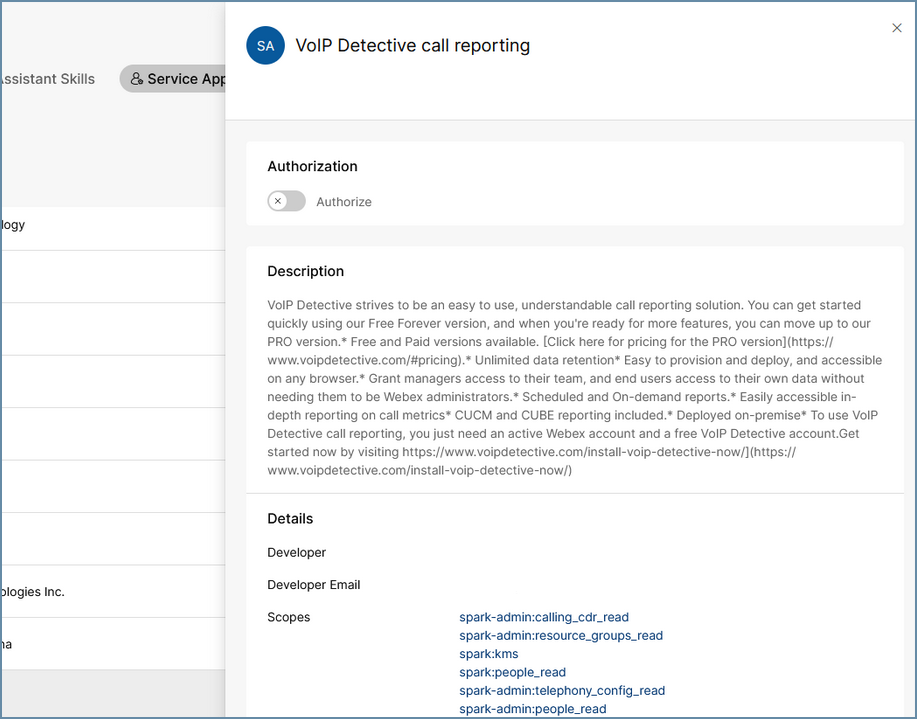This screenshot has width=917, height=719.
Task: Close the VoIP Detective details panel
Action: [897, 28]
